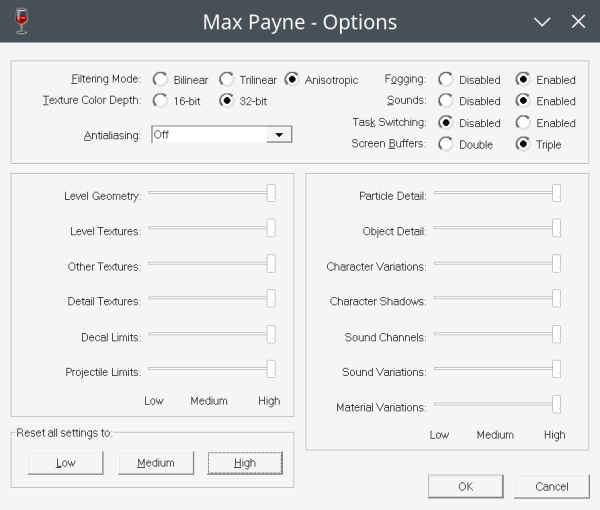Click the Wine glass icon in title bar
The height and width of the screenshot is (510, 600).
[x=21, y=21]
